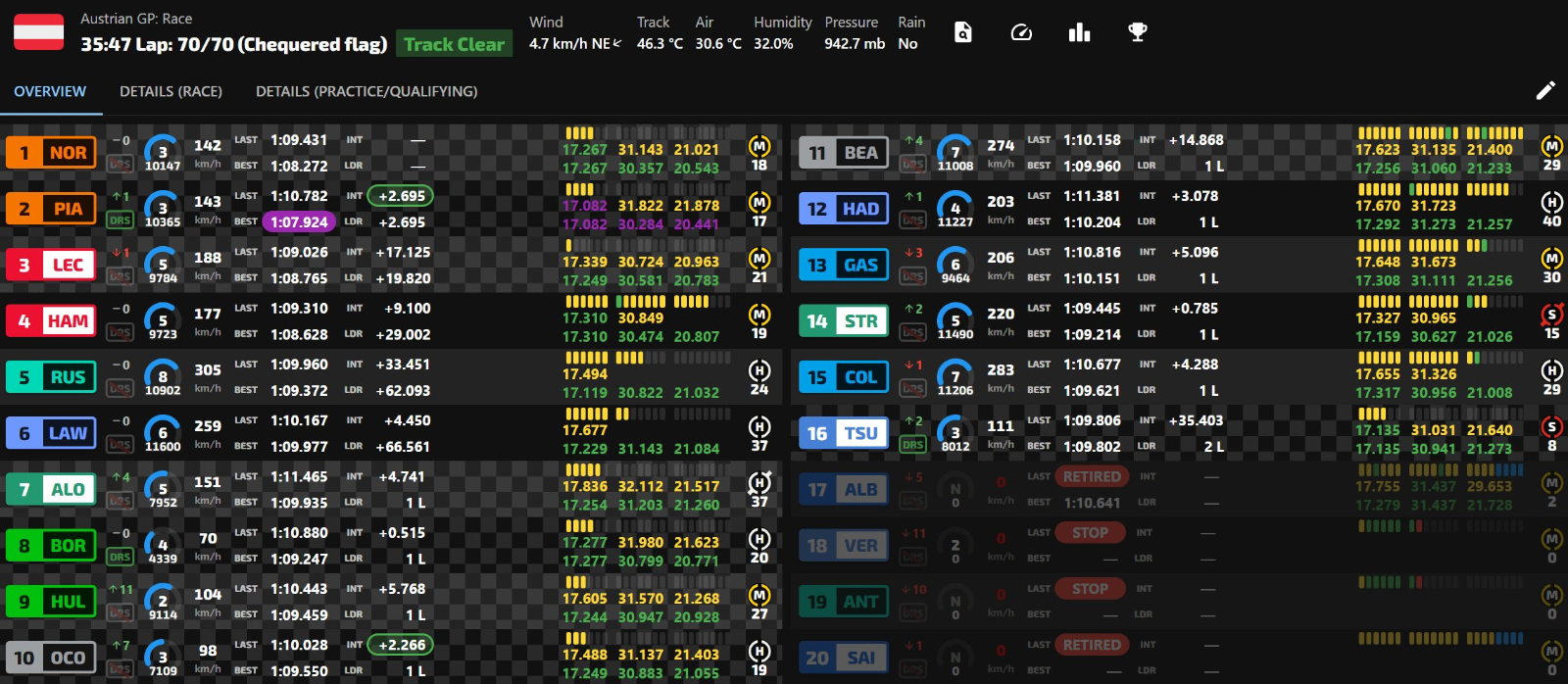Click Hadjar's hard tyre icon

click(1551, 203)
